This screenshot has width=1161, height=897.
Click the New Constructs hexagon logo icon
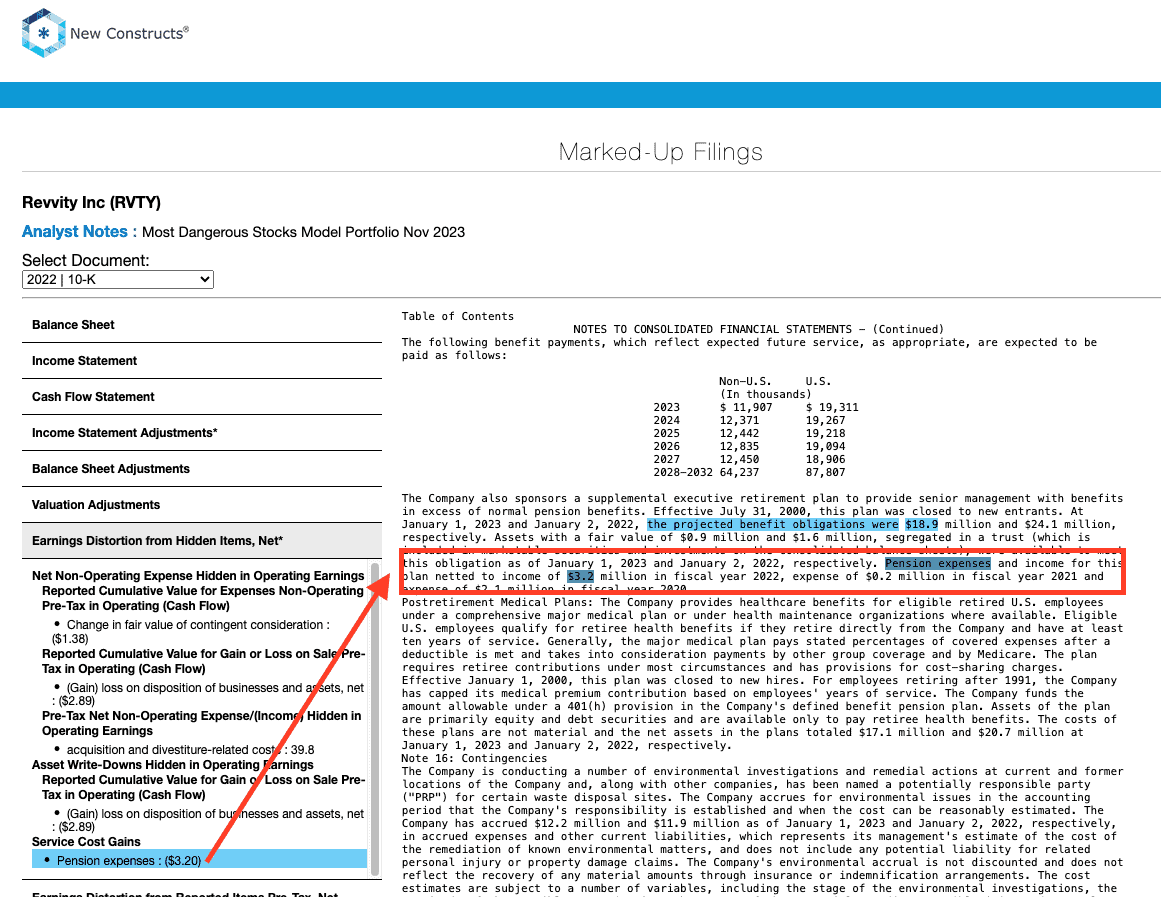pyautogui.click(x=44, y=33)
